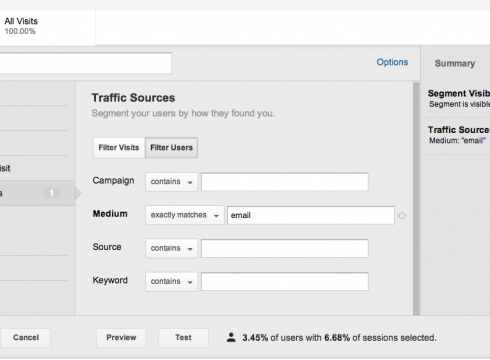Image resolution: width=490 pixels, height=360 pixels.
Task: Open the Keyword contains dropdown
Action: [x=171, y=282]
